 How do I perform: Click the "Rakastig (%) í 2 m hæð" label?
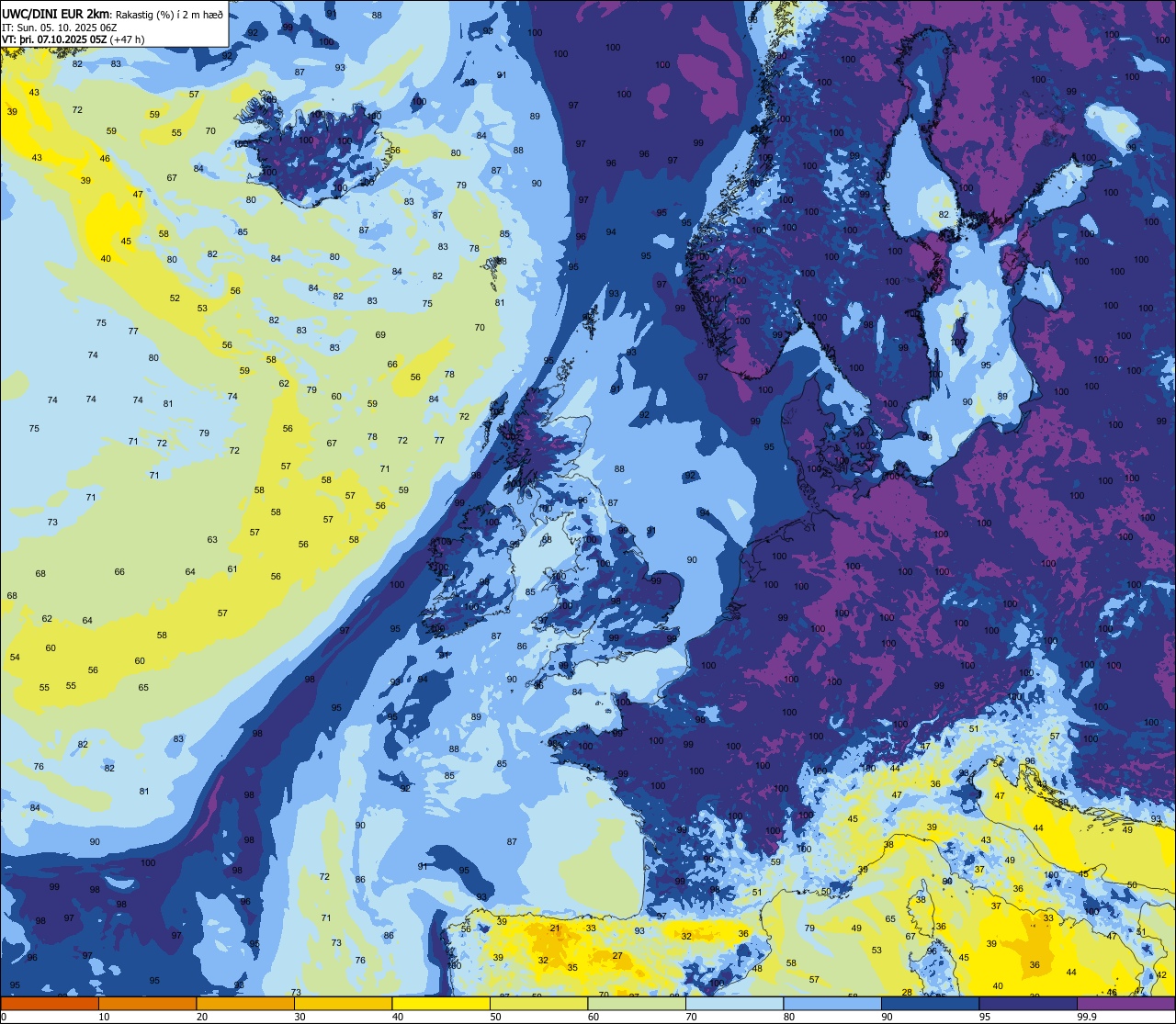click(169, 14)
